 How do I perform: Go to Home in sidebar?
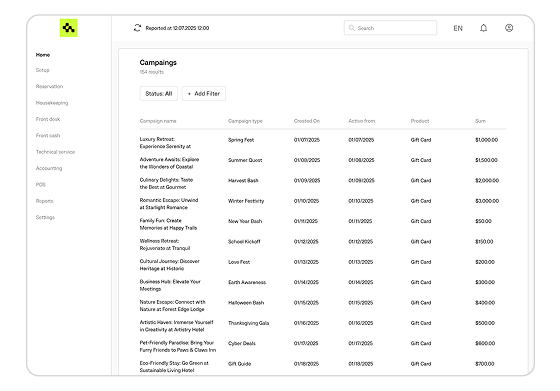(43, 55)
